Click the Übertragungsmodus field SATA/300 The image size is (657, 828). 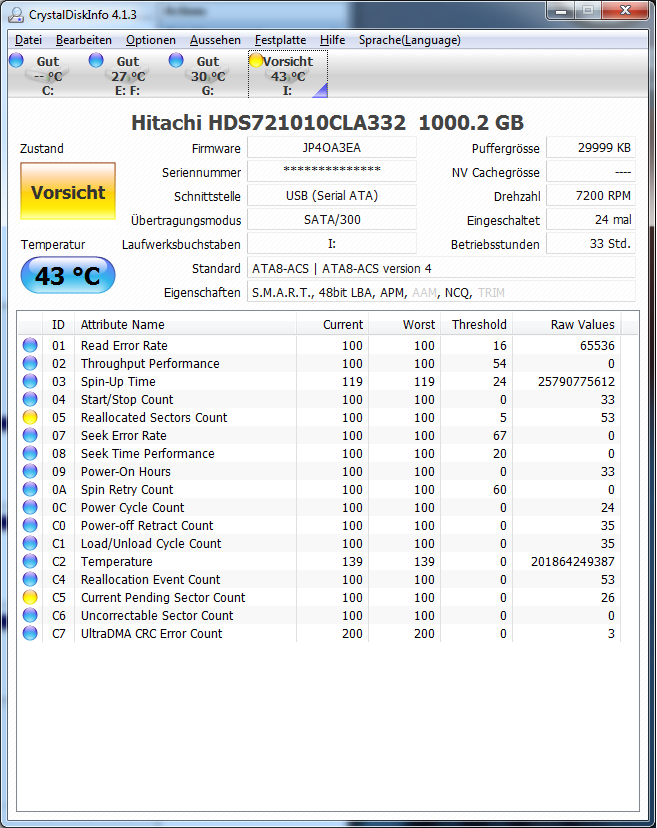click(332, 220)
